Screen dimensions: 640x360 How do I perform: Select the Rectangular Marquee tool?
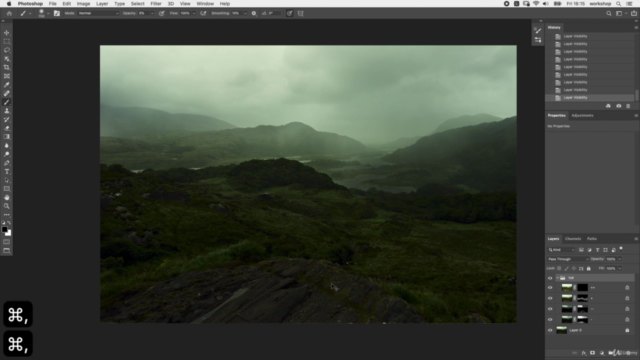pyautogui.click(x=7, y=42)
